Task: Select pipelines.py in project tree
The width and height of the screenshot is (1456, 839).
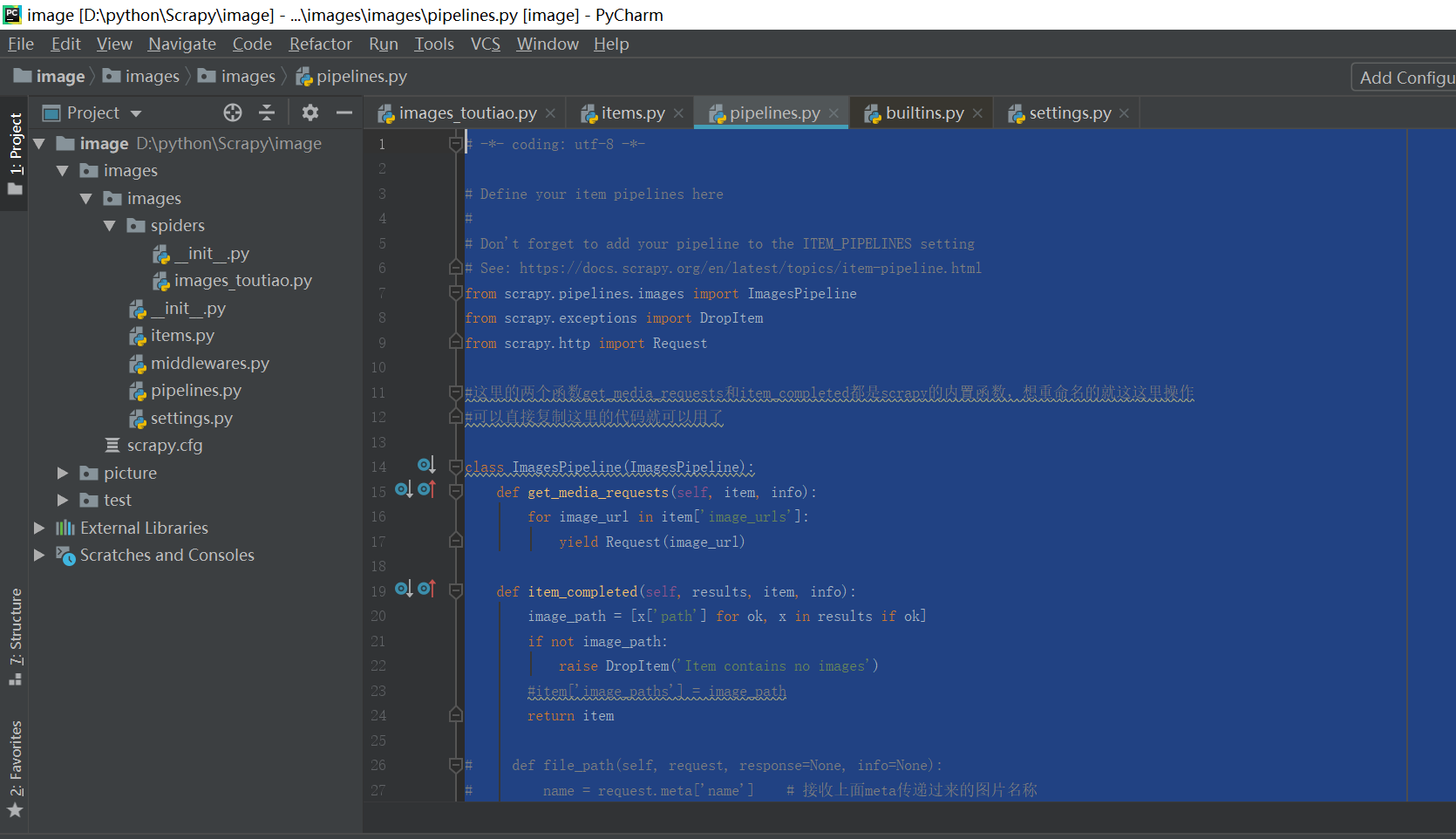Action: pos(195,391)
